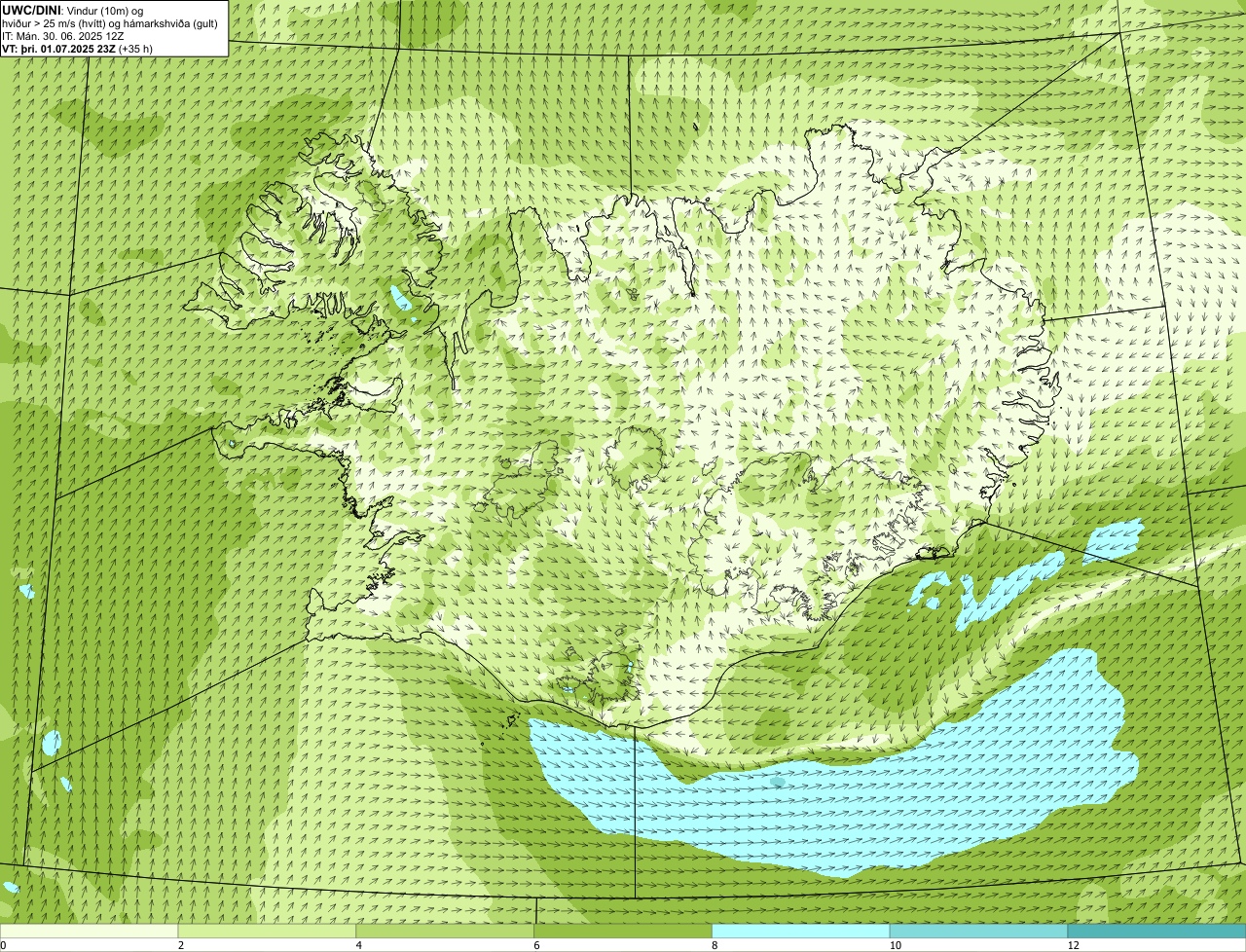
Task: Click the "6" tick label on the color scale
Action: (x=535, y=945)
